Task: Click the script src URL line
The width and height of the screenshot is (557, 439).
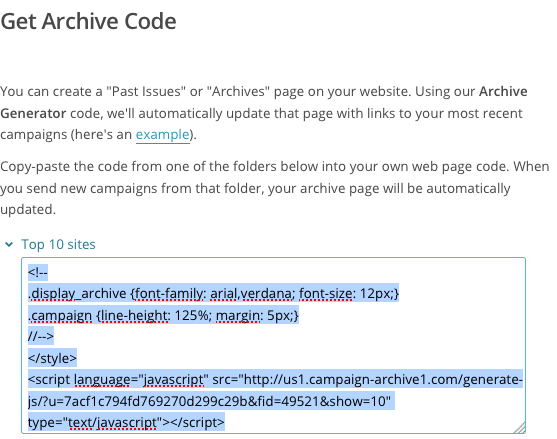Action: click(x=275, y=380)
